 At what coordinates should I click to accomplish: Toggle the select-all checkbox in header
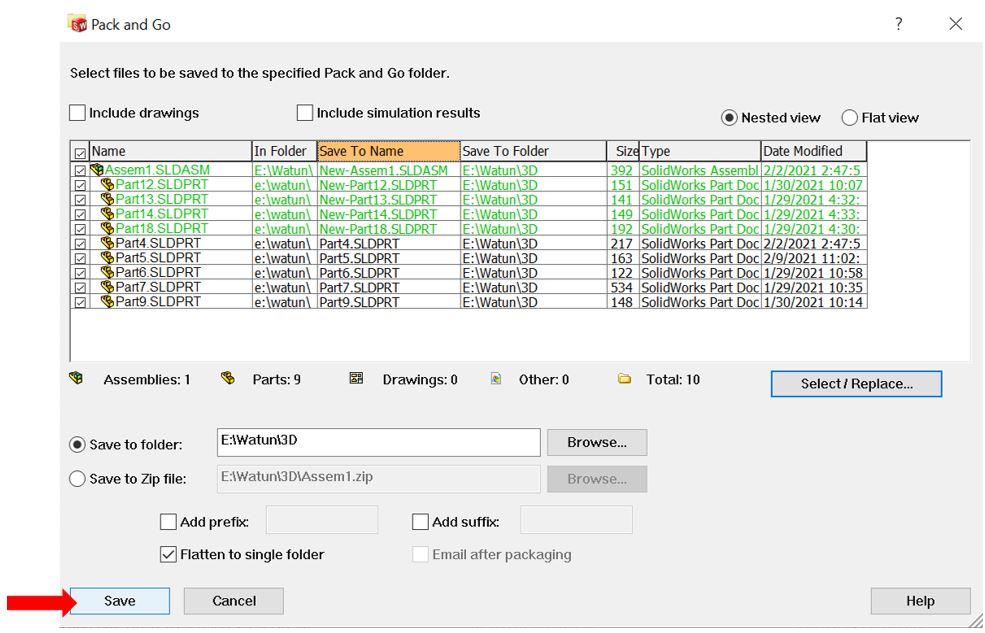pyautogui.click(x=80, y=153)
